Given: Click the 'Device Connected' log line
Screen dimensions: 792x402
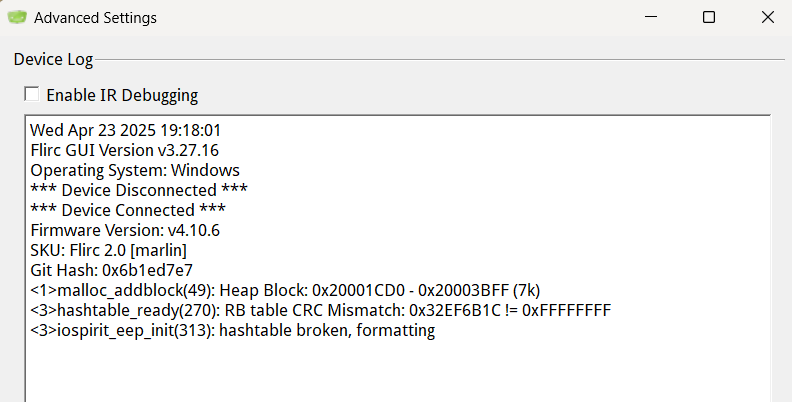Looking at the screenshot, I should click(128, 210).
